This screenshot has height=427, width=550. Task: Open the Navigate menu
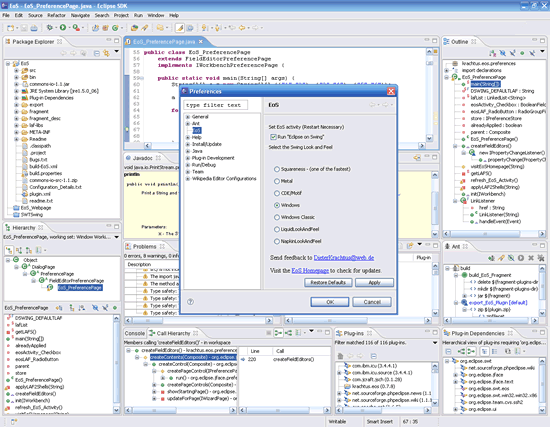pyautogui.click(x=80, y=15)
